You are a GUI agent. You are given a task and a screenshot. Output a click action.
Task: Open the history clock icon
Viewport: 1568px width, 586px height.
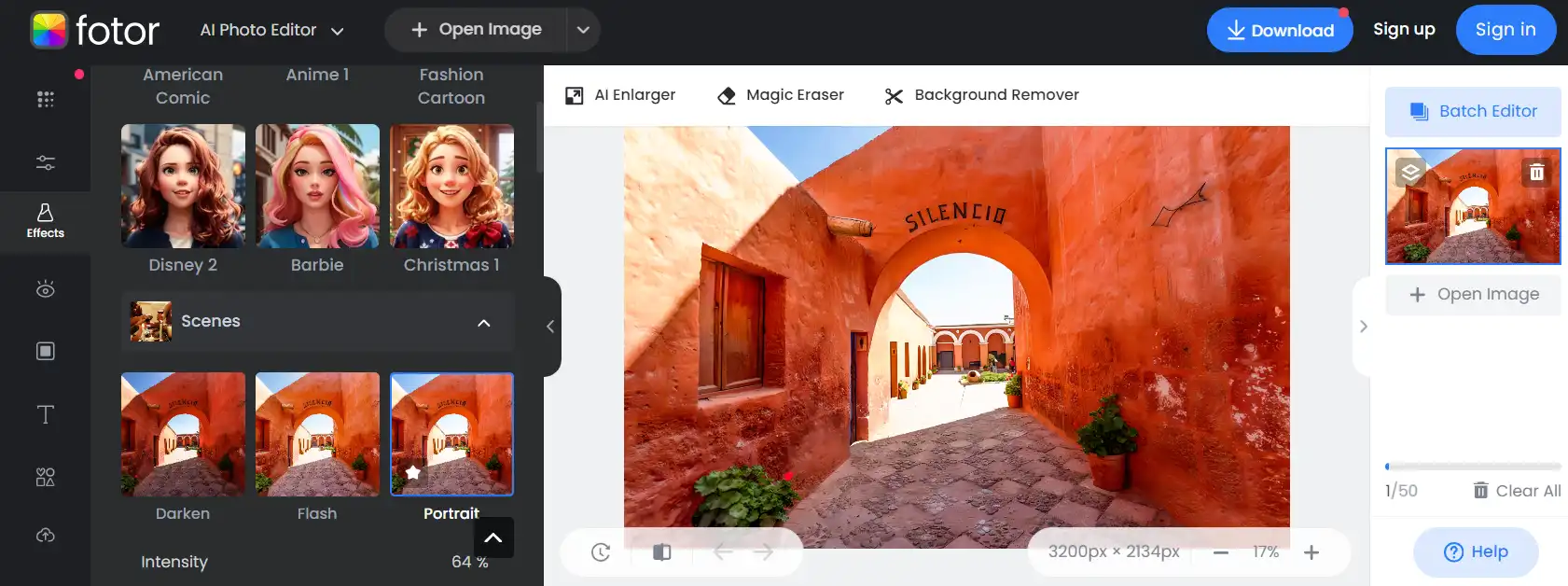601,552
